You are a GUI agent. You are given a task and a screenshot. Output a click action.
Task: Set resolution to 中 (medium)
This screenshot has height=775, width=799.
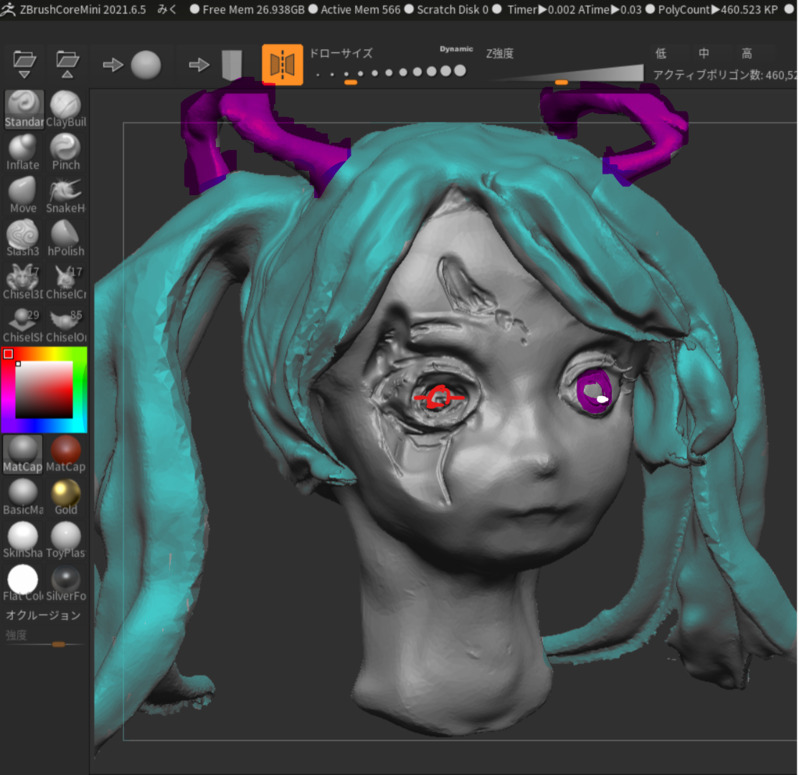(x=704, y=53)
